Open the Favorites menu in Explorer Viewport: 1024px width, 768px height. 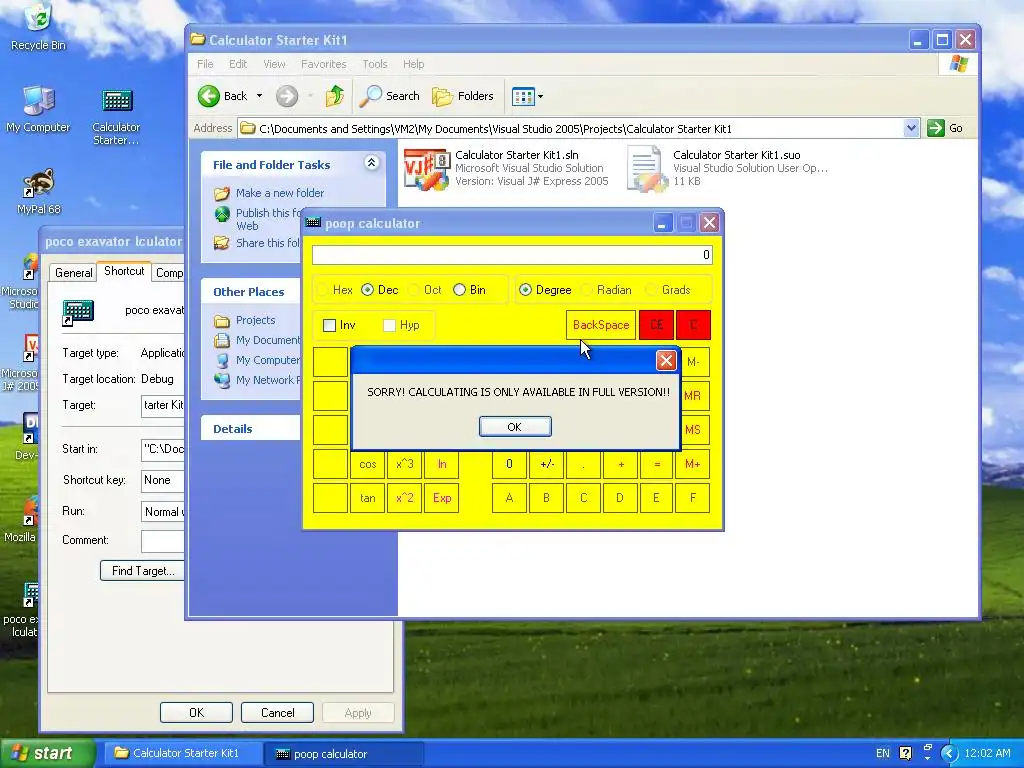(324, 64)
